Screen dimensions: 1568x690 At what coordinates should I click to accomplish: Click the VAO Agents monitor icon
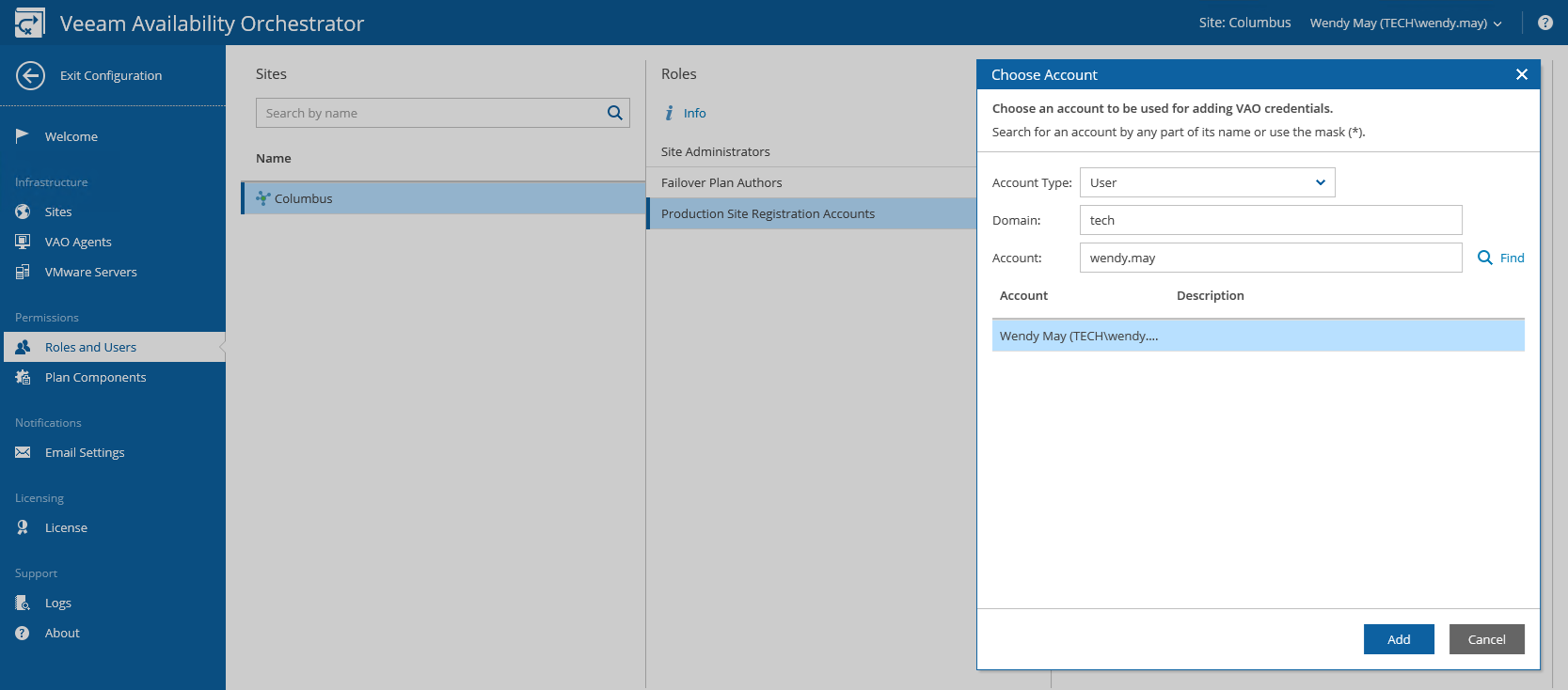pos(23,242)
